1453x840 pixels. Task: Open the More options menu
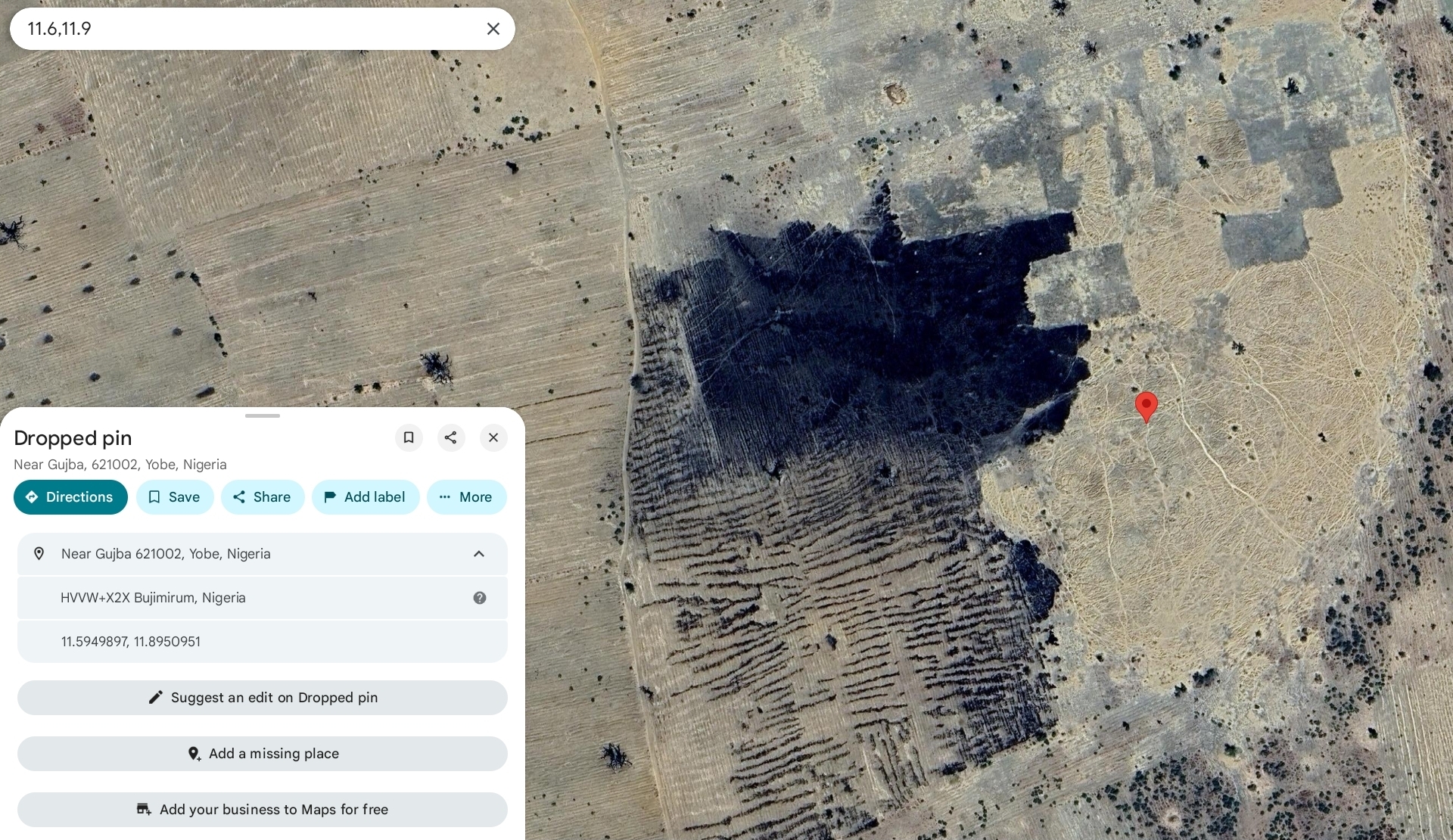tap(466, 497)
